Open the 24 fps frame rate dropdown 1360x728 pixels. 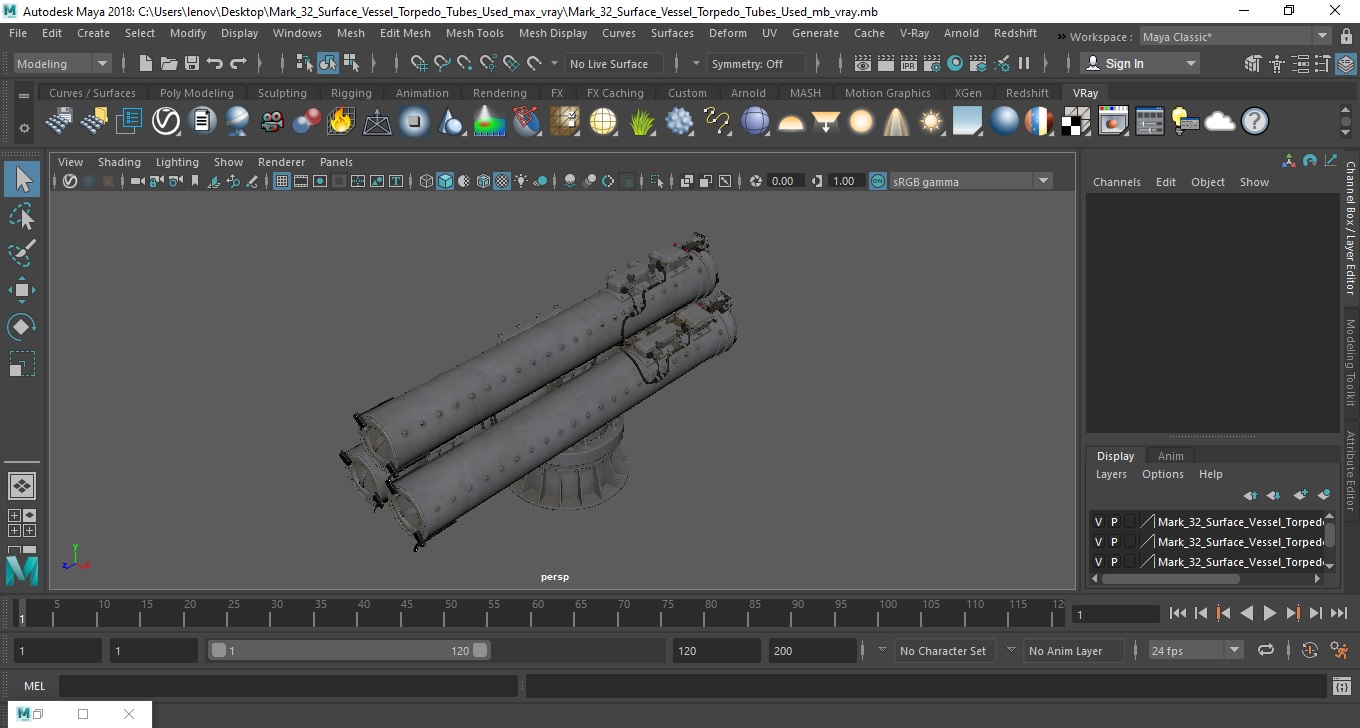[x=1195, y=650]
